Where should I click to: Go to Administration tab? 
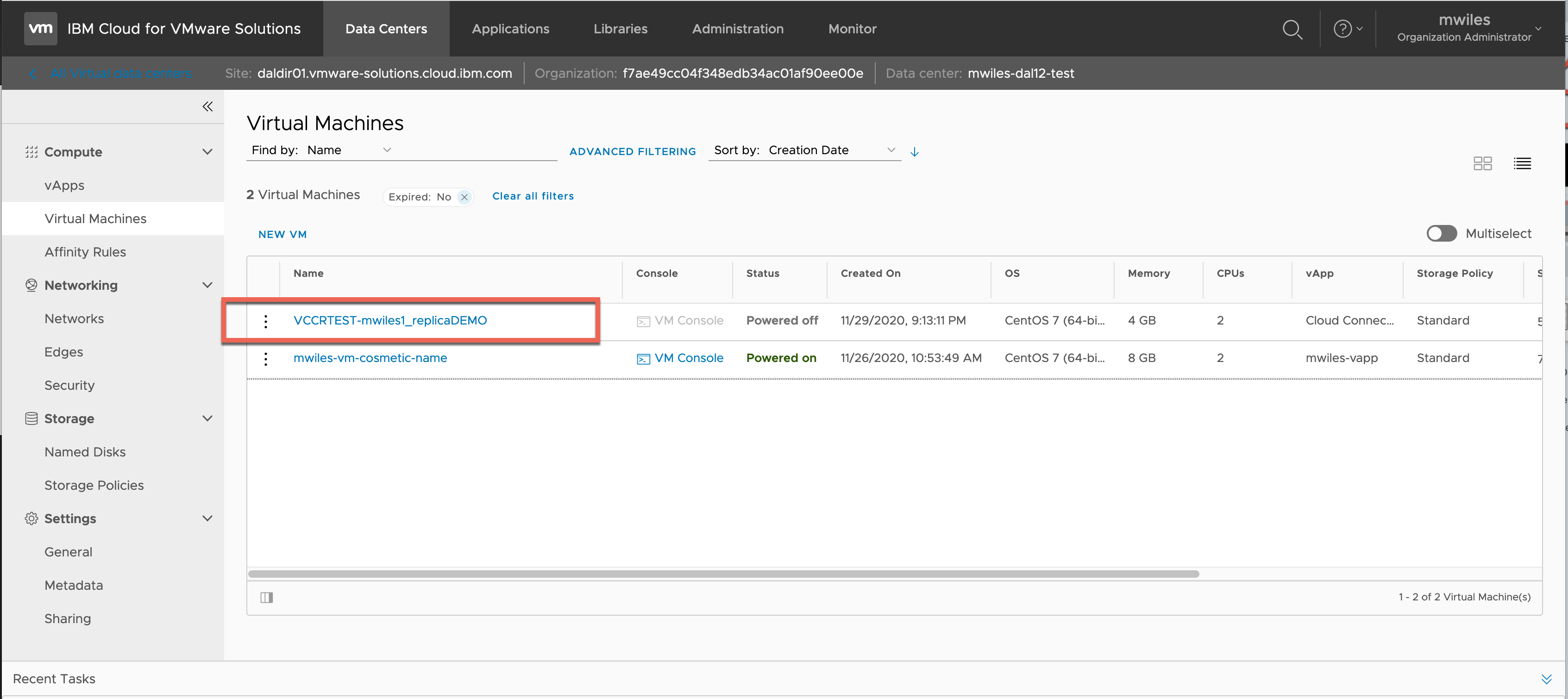(737, 29)
